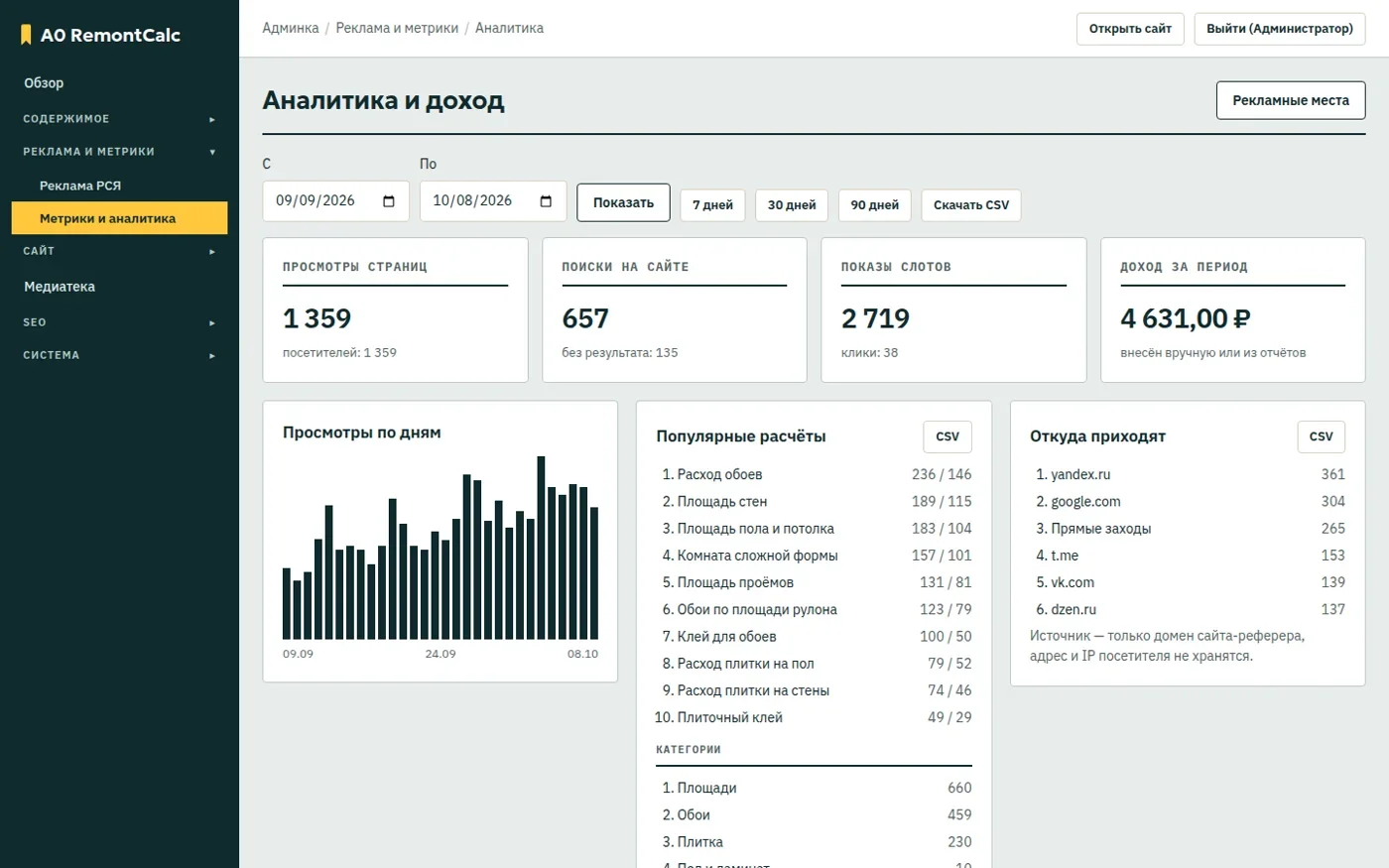
Task: Click the start date field 09/09/2026
Action: coord(335,201)
